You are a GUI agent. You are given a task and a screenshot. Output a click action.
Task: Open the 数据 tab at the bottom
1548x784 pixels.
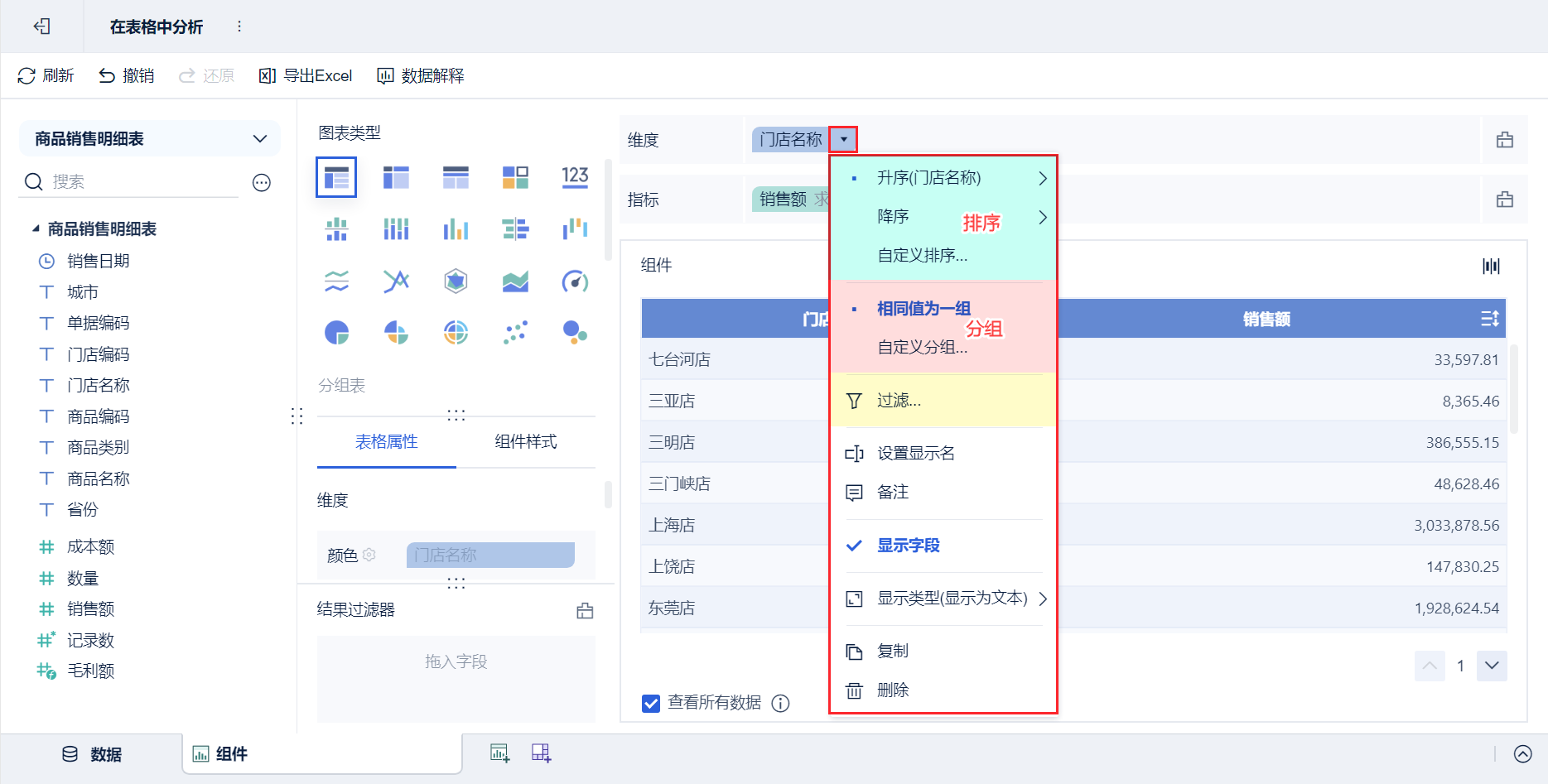click(x=92, y=754)
